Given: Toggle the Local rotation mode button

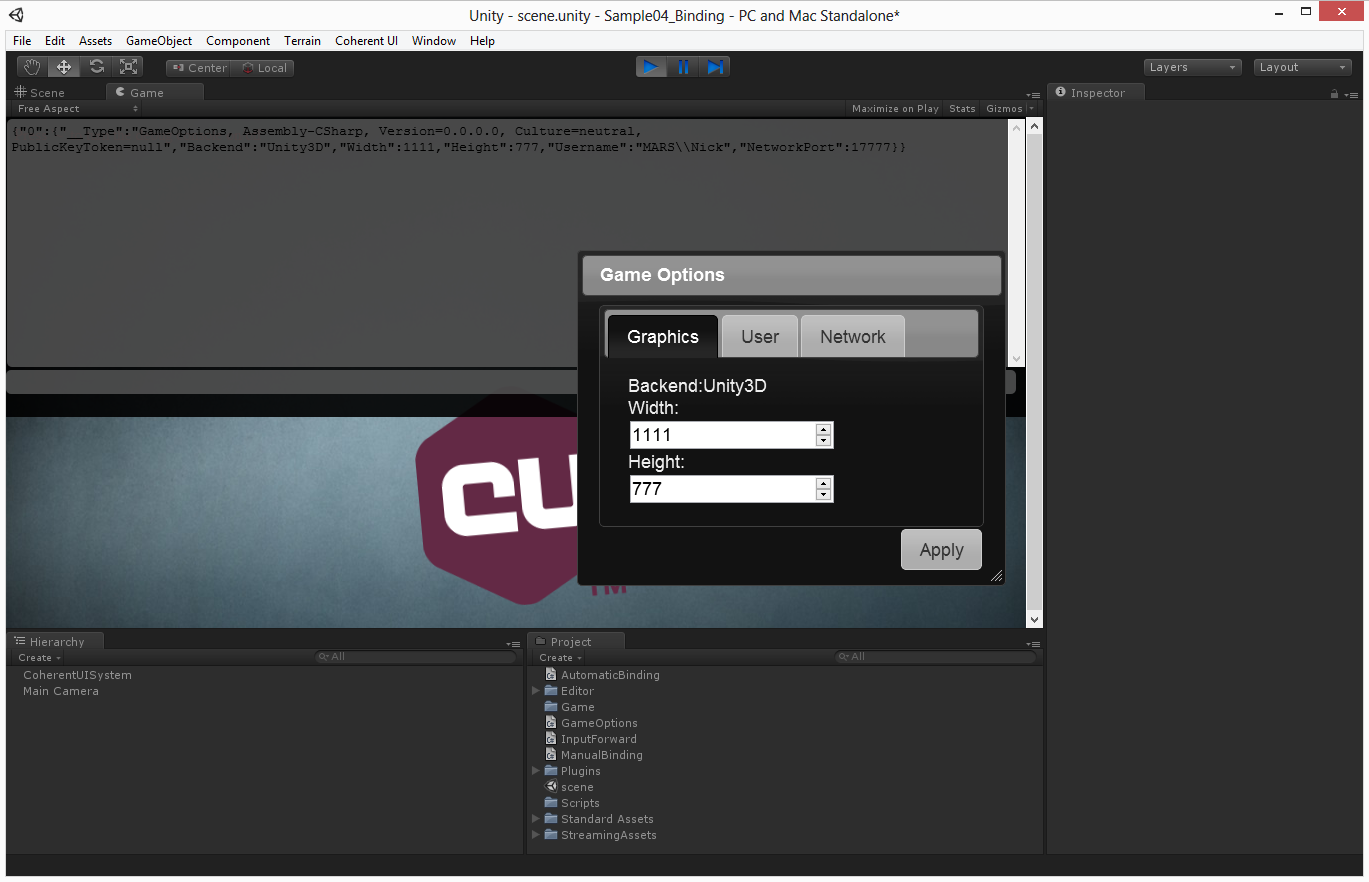Looking at the screenshot, I should point(263,68).
